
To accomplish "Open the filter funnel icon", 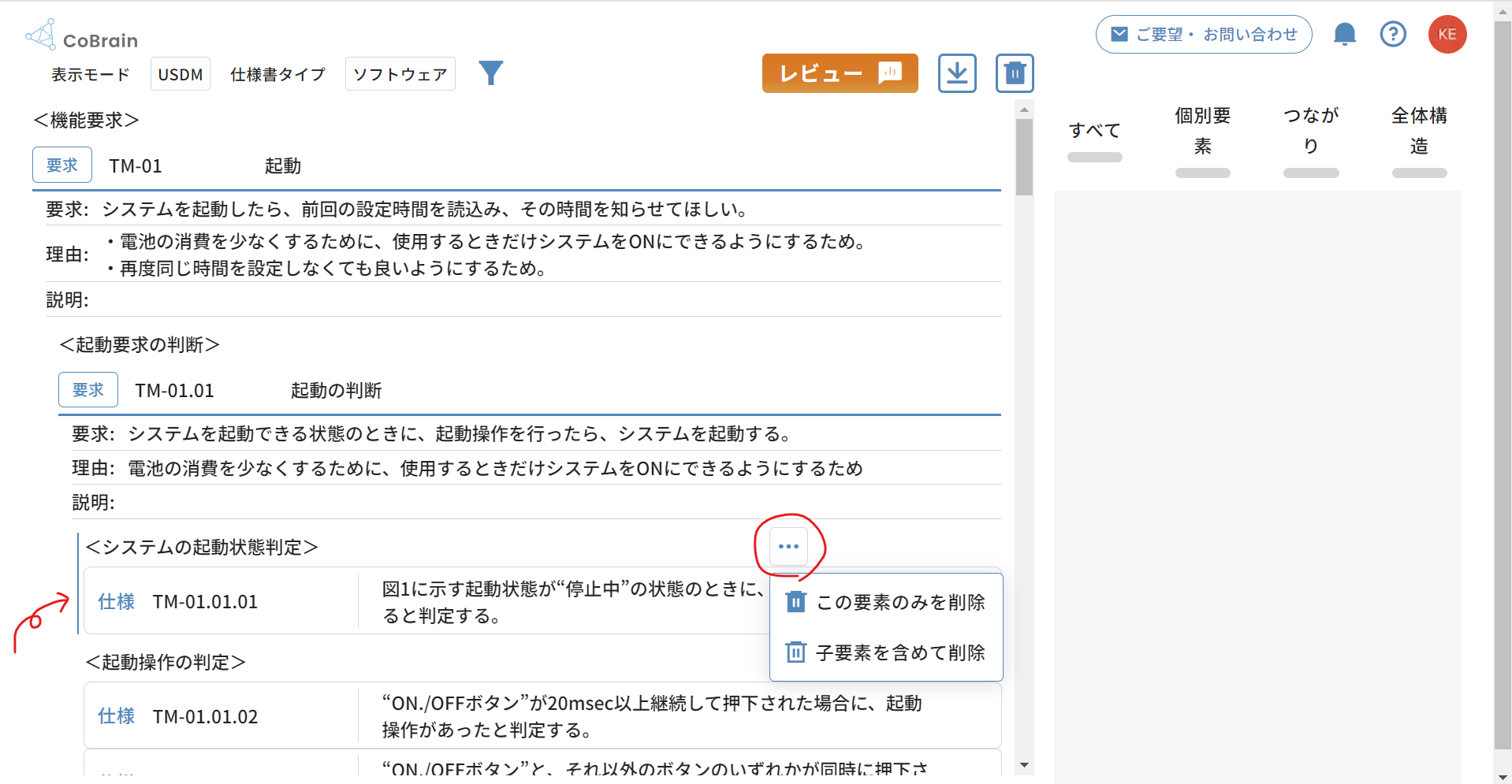I will 490,73.
